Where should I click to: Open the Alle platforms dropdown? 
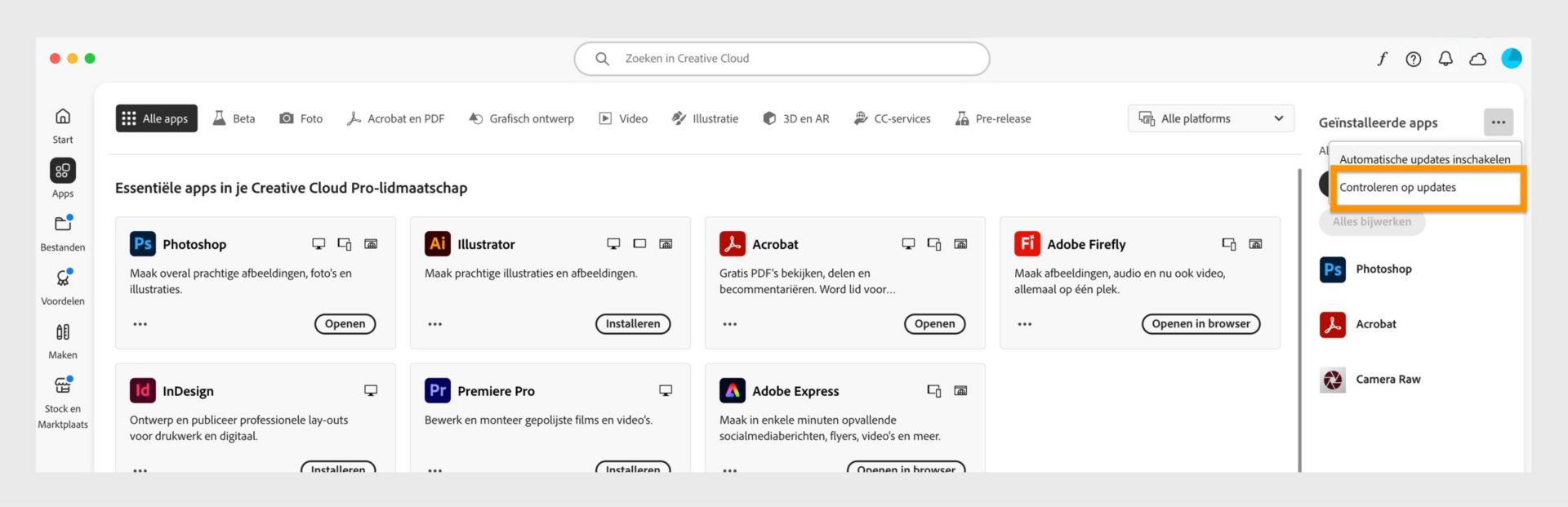tap(1211, 118)
